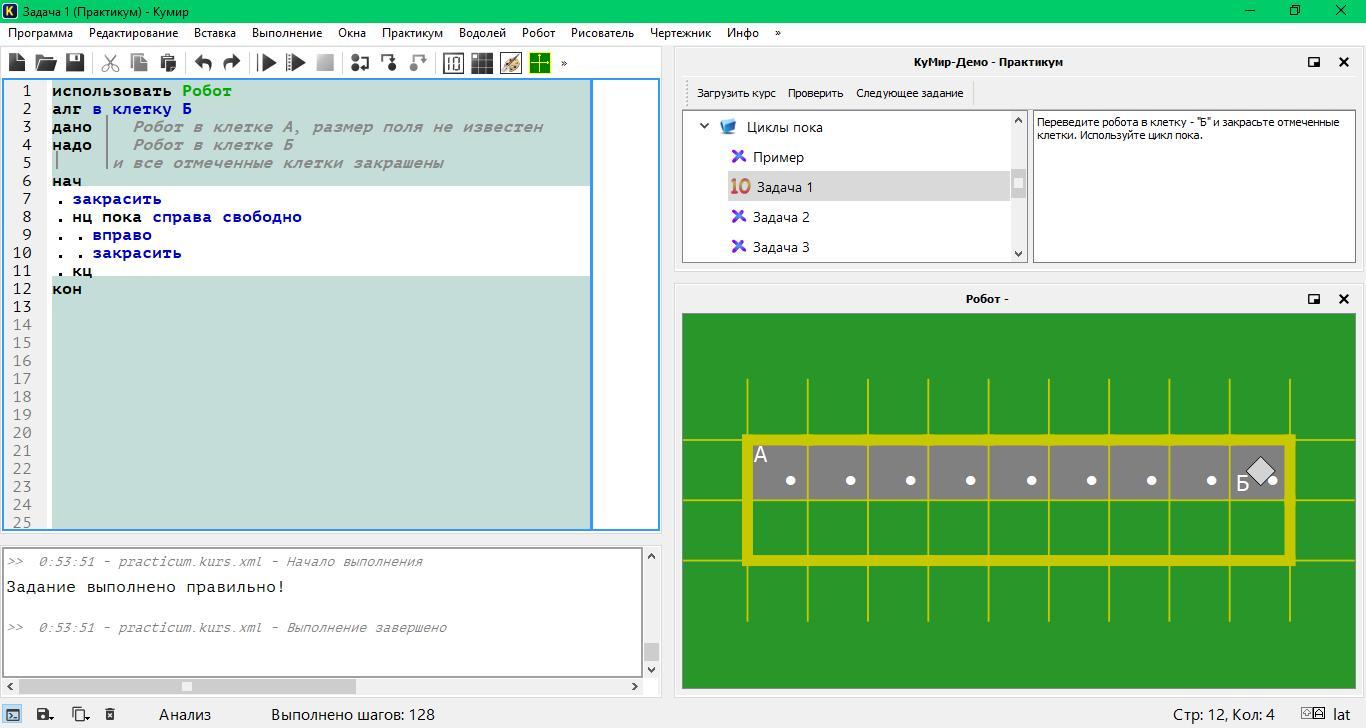Click the 'нц пока справа свободно' code line
The height and width of the screenshot is (728, 1366).
click(187, 217)
